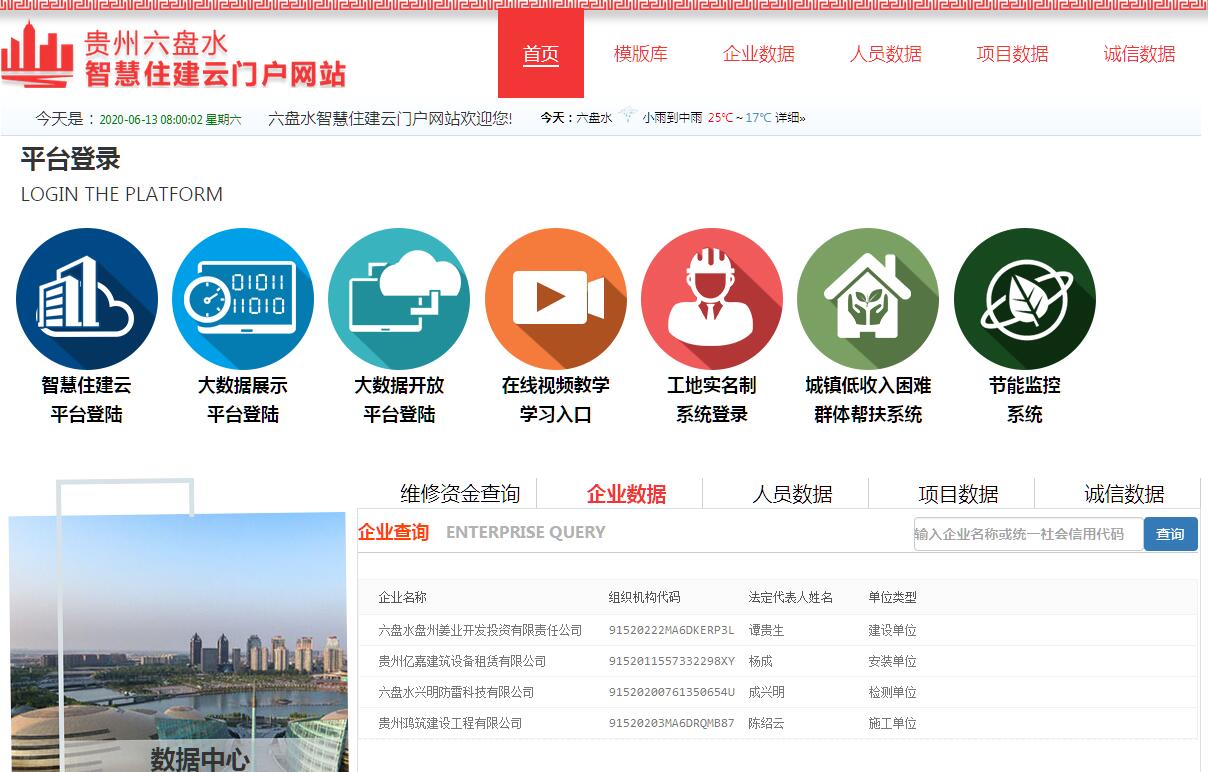This screenshot has height=772, width=1208.
Task: Open 模版库 in the top navigation
Action: click(x=640, y=54)
